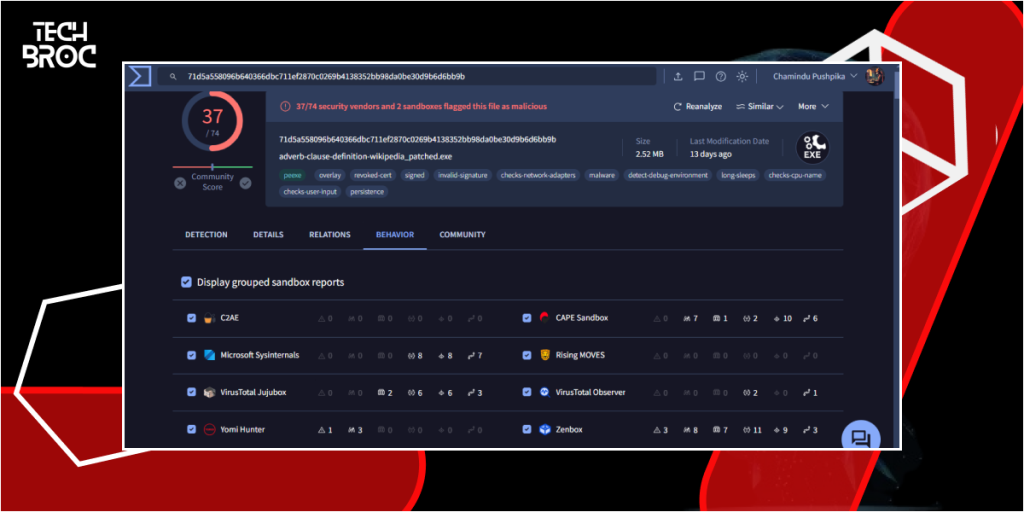Uncheck the VirusTotal Observer checkbox

tap(527, 392)
